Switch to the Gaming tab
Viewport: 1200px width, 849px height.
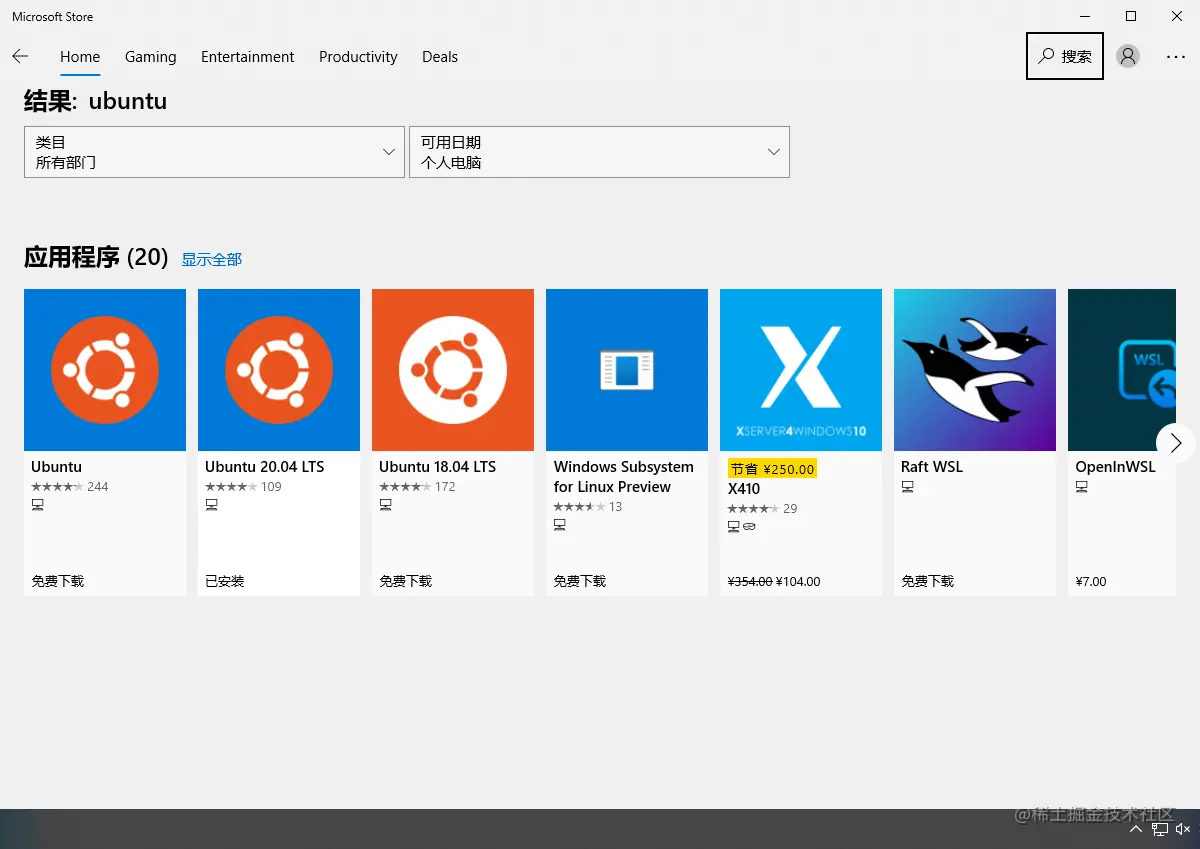coord(151,57)
